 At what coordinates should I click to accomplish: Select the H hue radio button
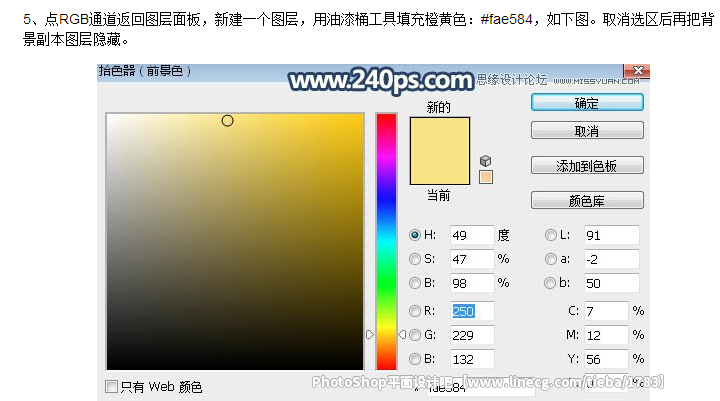tap(415, 235)
